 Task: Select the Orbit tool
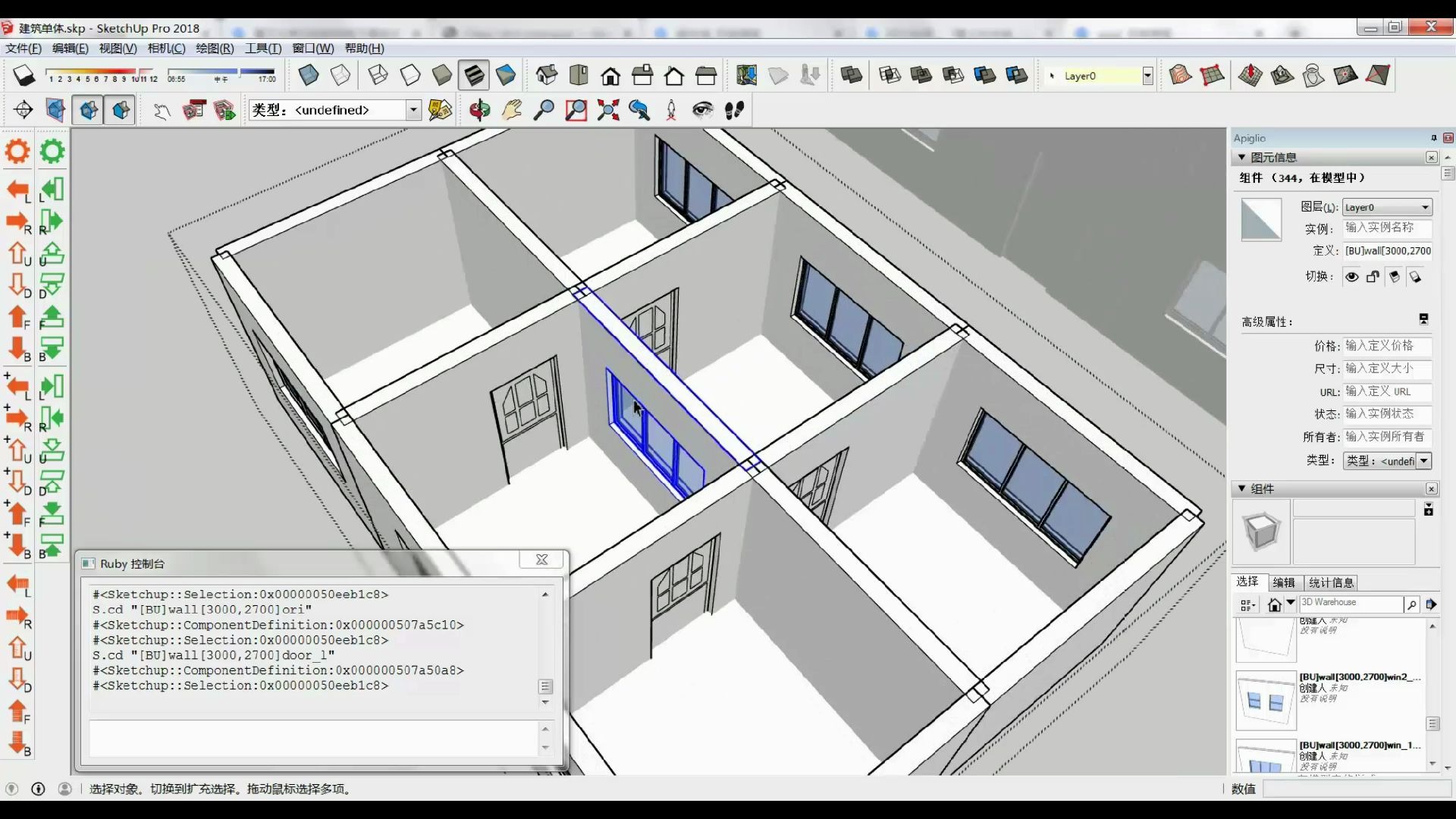(x=479, y=111)
